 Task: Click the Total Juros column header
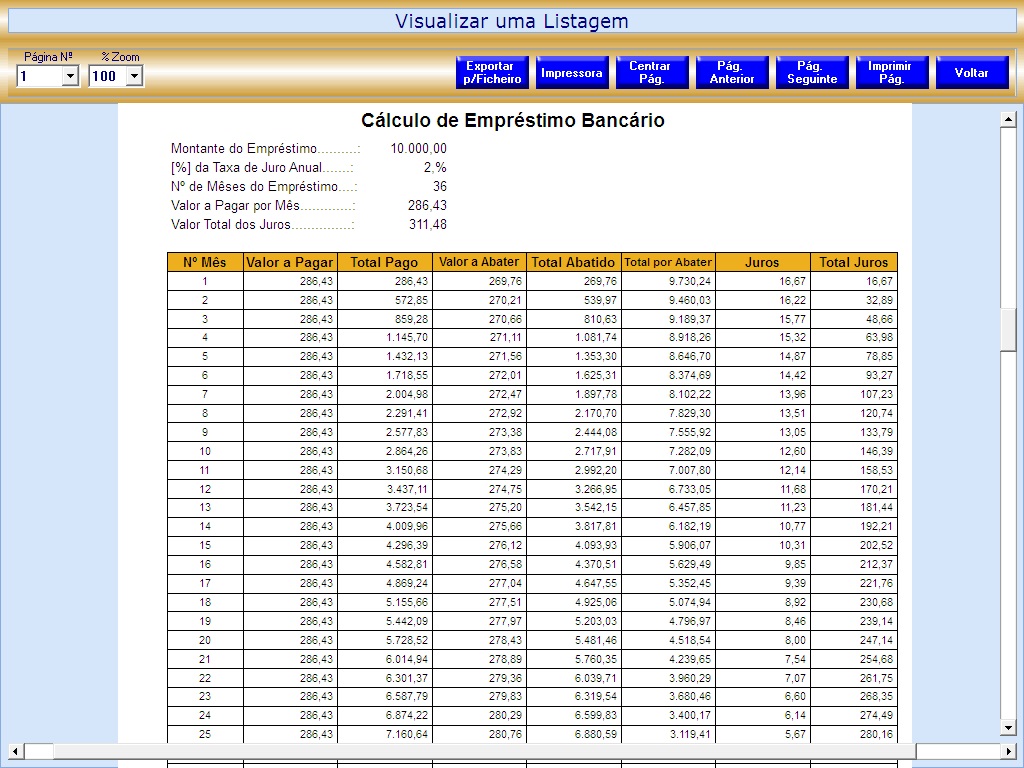[854, 262]
